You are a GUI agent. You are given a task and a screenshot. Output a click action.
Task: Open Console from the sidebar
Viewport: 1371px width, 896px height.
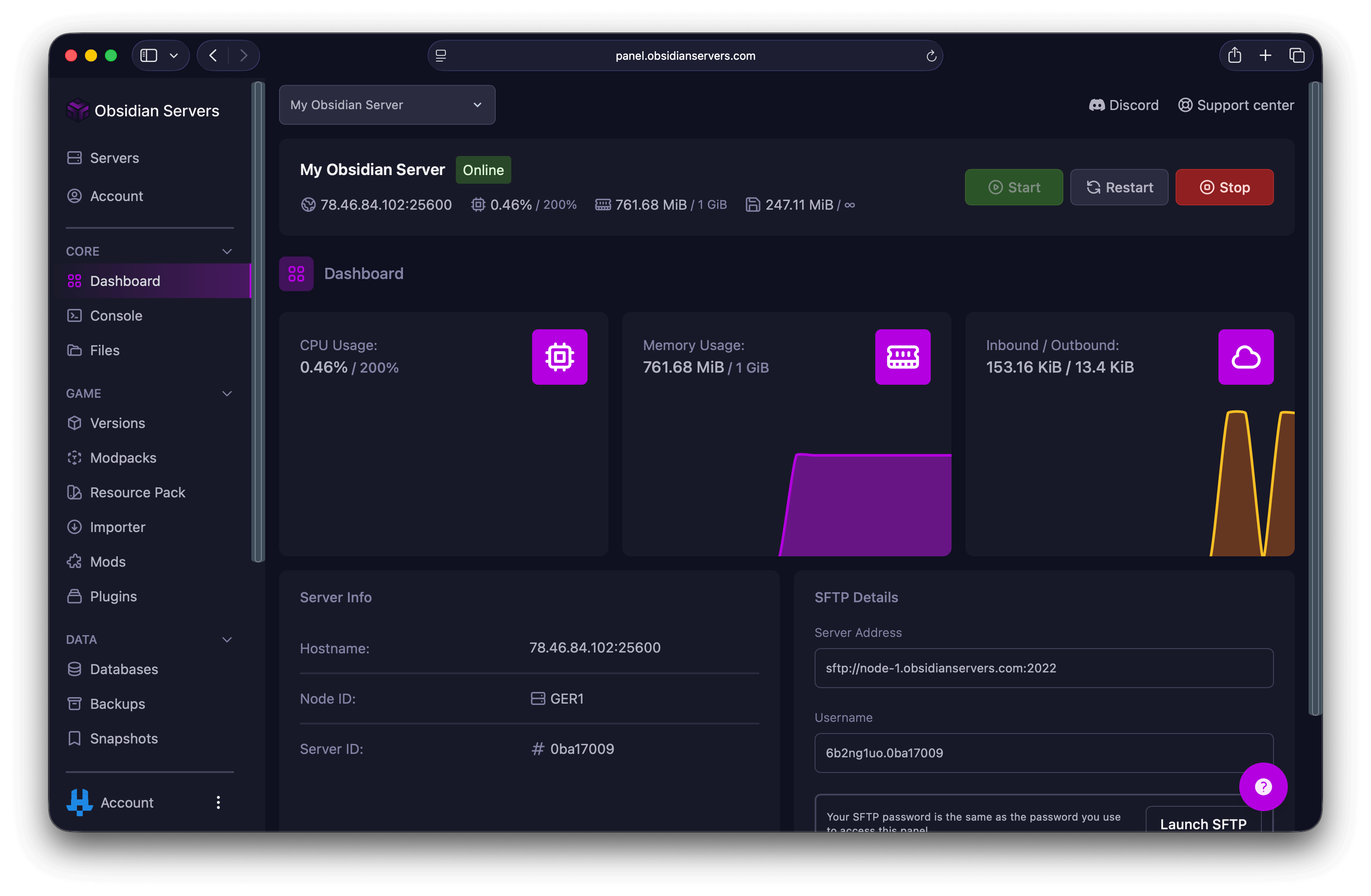click(x=116, y=315)
